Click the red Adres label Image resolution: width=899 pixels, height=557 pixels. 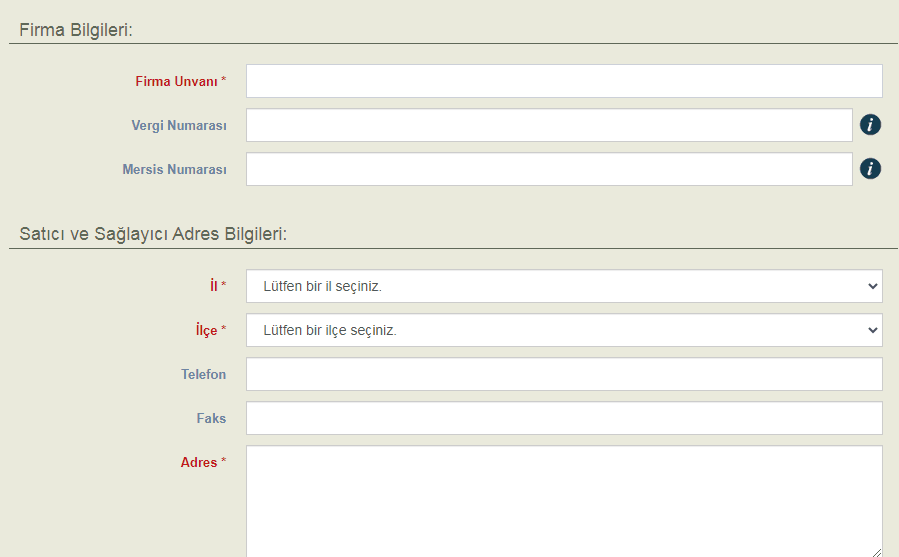[199, 462]
